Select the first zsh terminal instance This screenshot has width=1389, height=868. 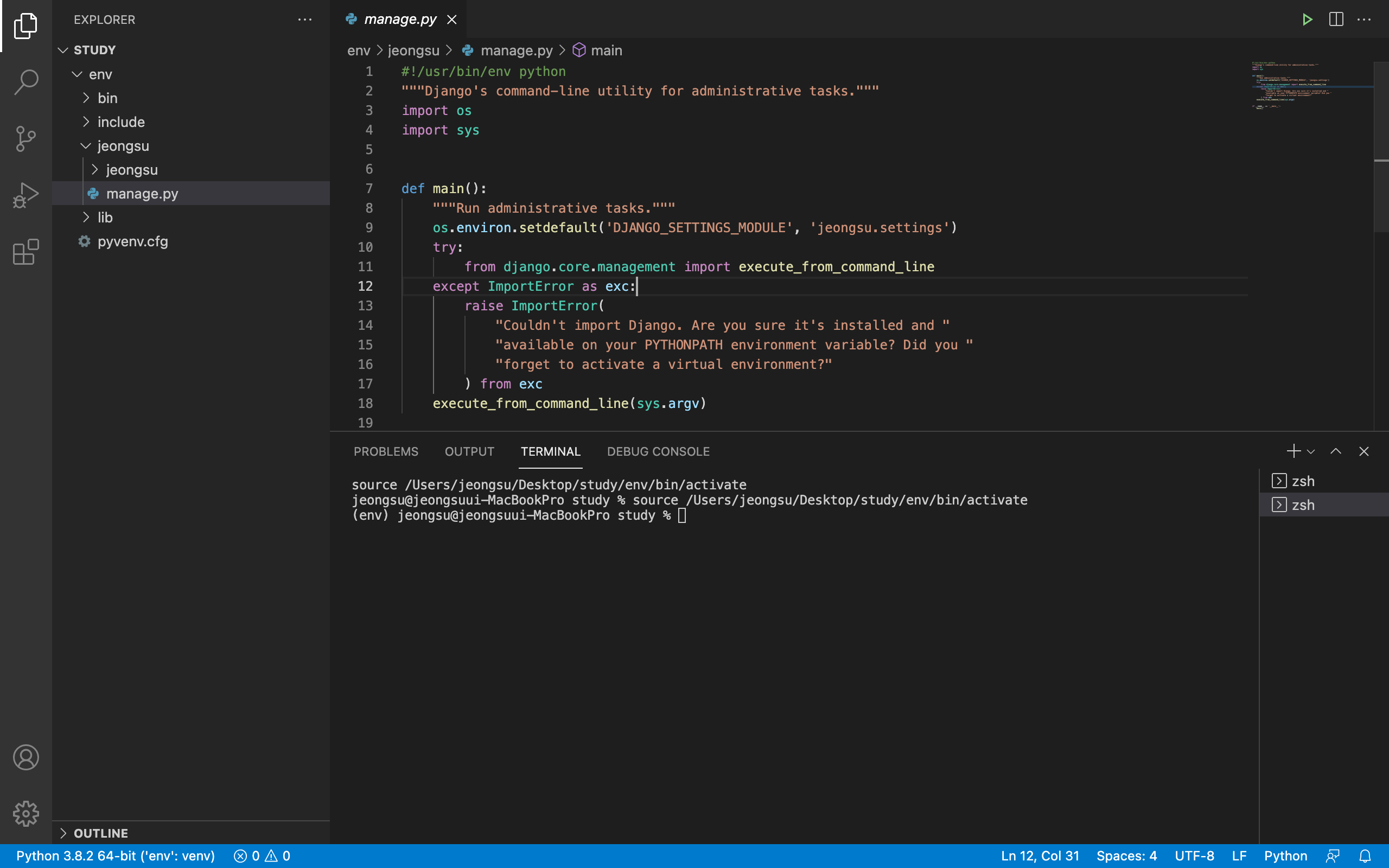[1303, 481]
